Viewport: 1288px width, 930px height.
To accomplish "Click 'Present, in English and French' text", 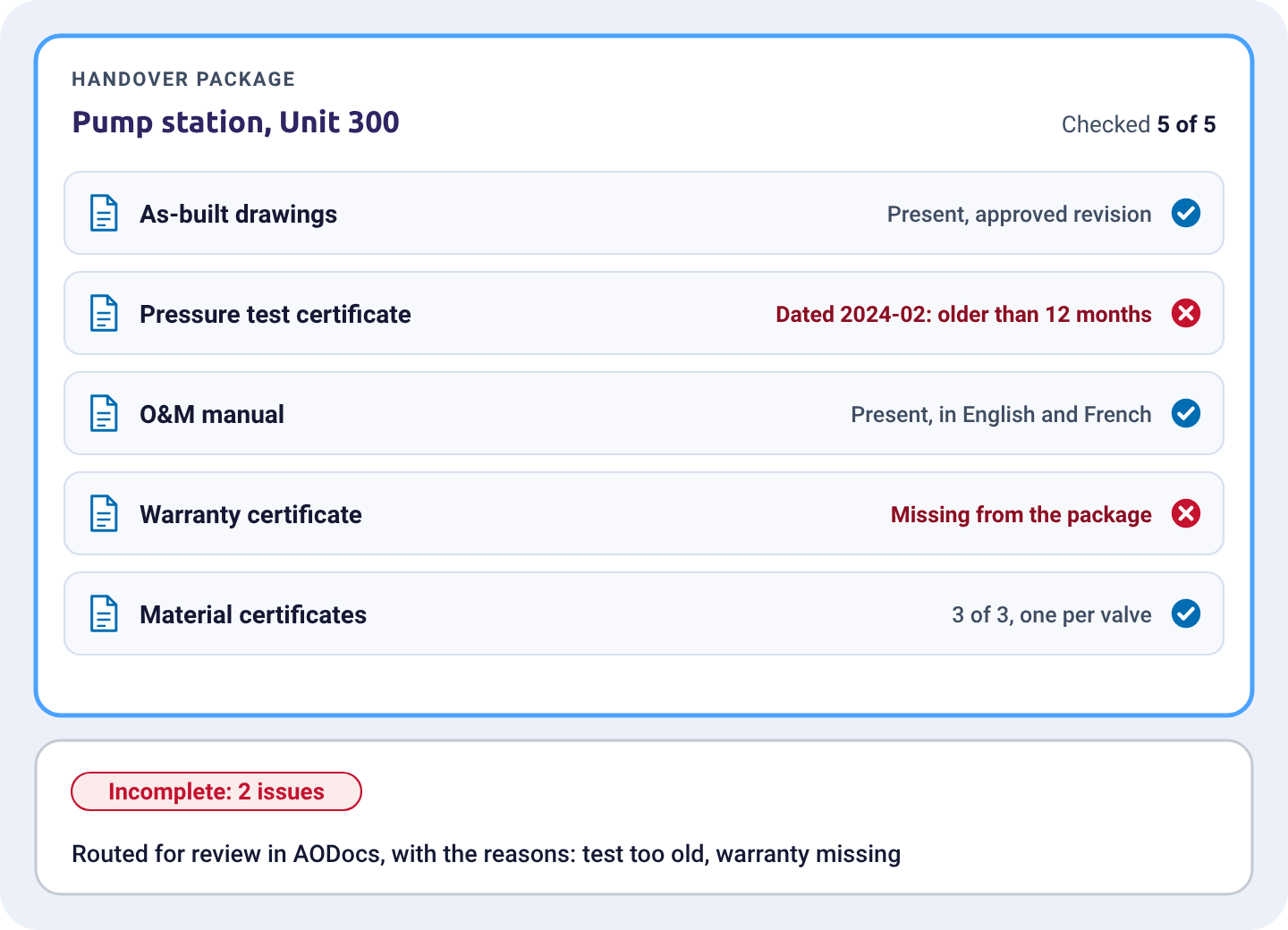I will [1001, 415].
